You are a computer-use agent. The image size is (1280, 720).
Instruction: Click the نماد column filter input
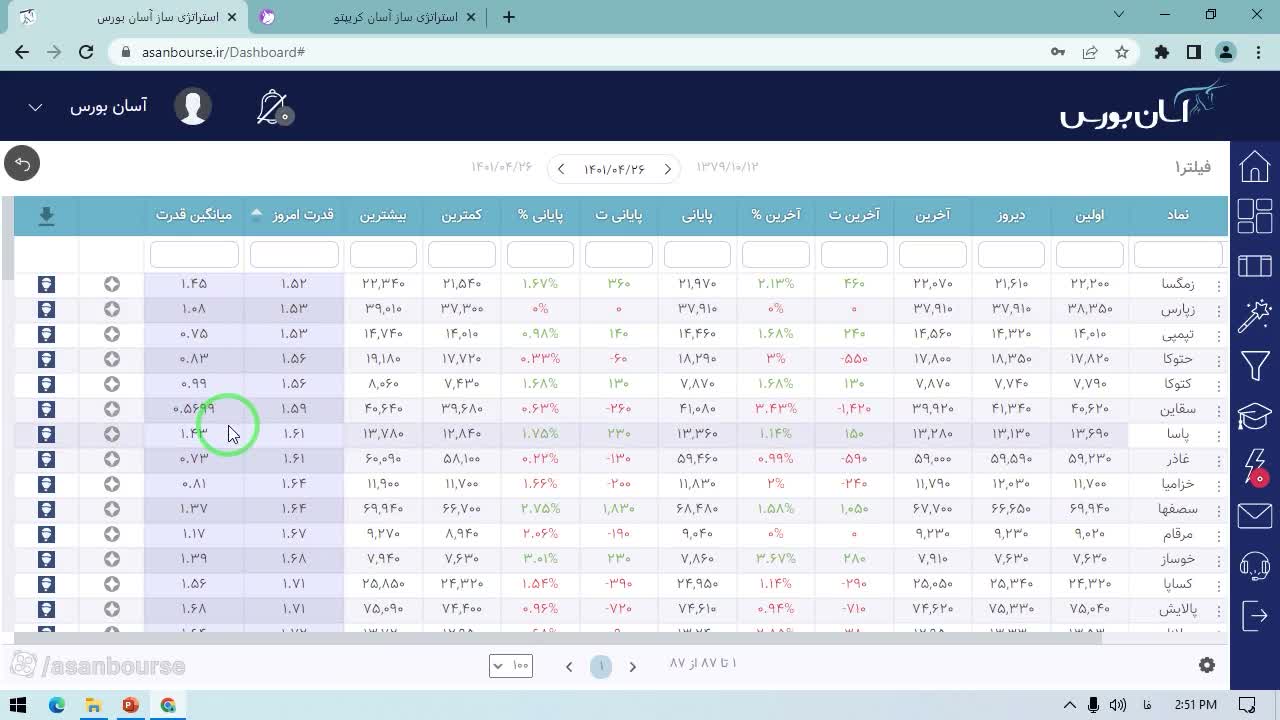pyautogui.click(x=1178, y=254)
